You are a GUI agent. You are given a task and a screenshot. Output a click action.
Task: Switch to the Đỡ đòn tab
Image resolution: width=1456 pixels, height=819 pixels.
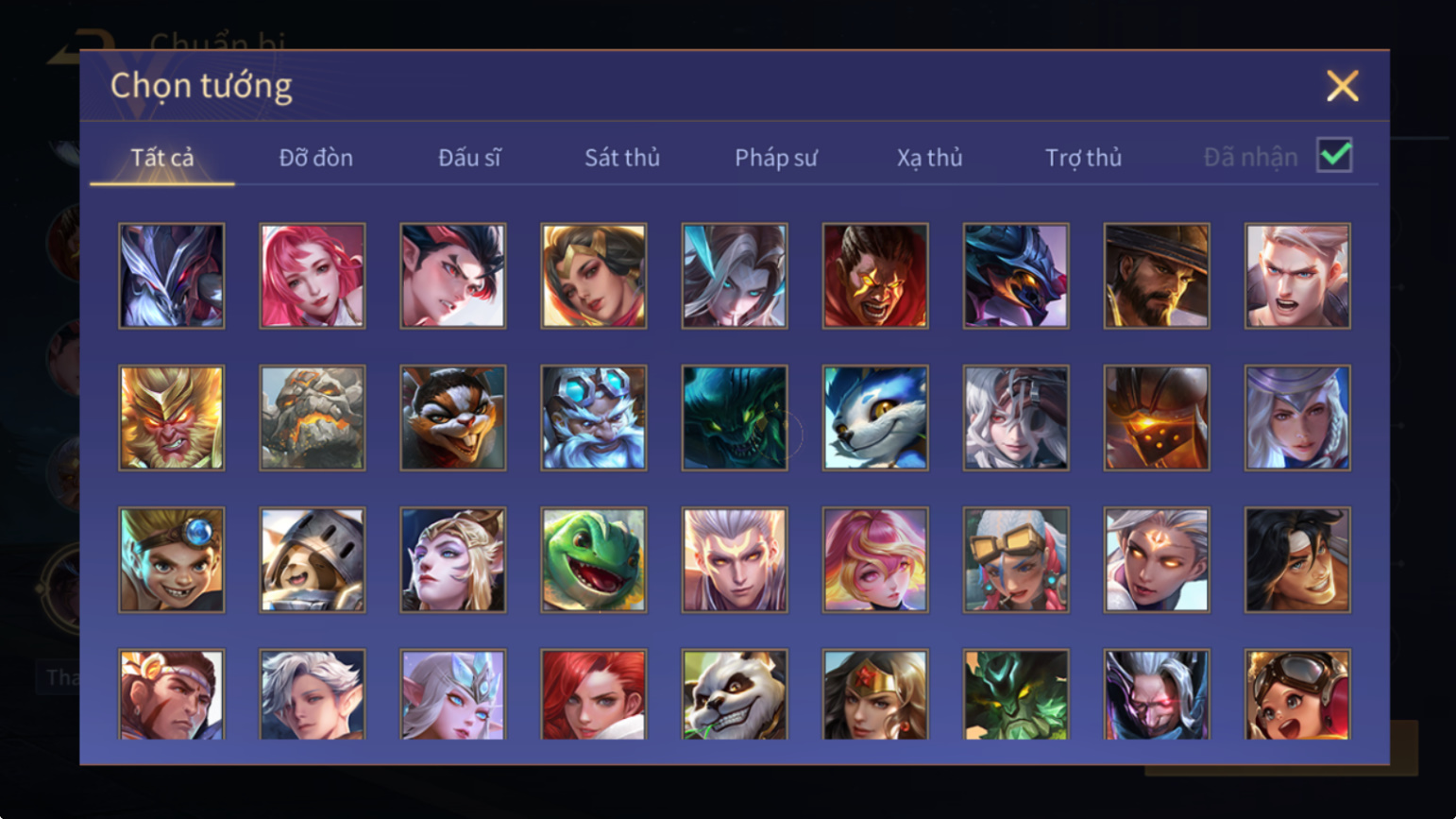pyautogui.click(x=315, y=158)
